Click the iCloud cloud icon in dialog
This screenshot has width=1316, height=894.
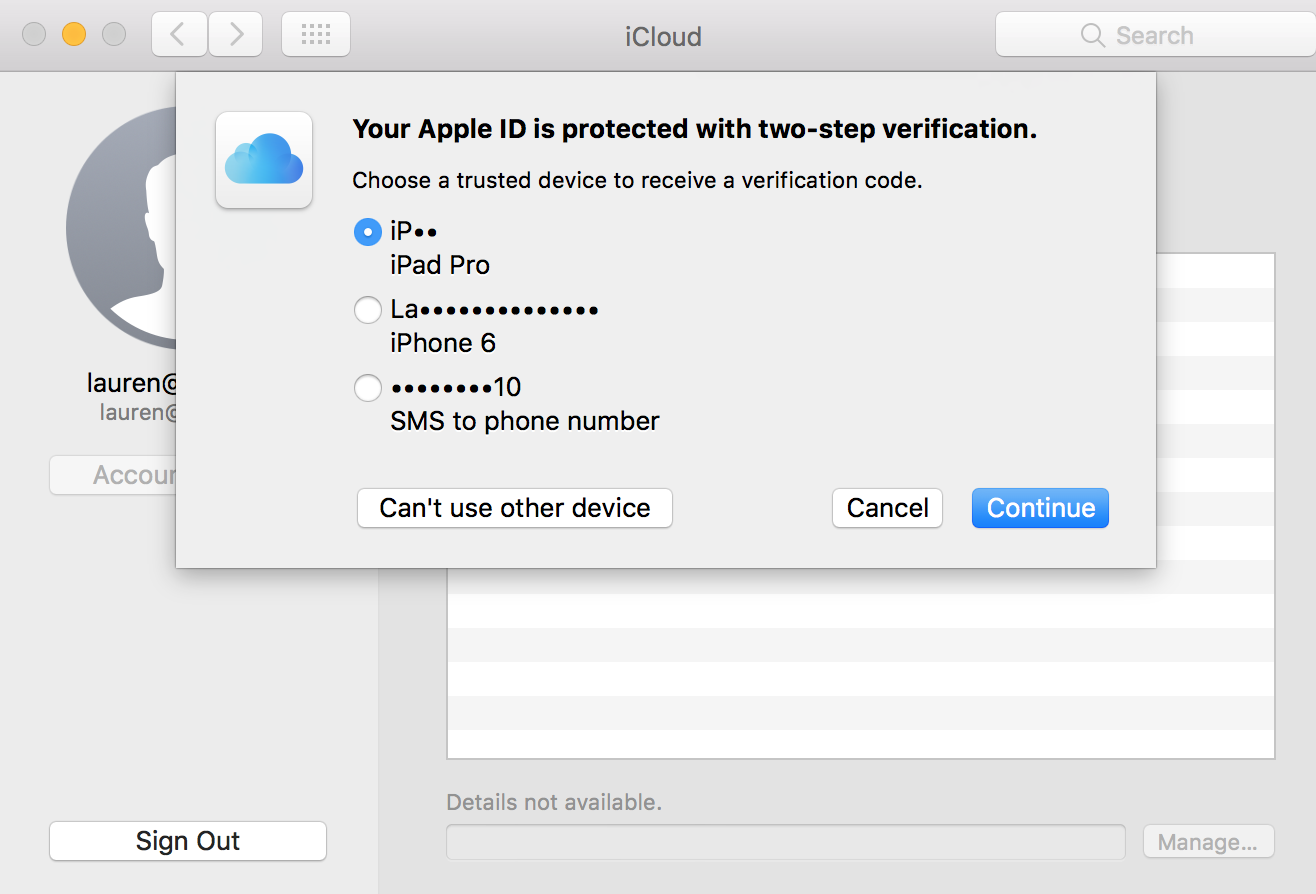(x=264, y=160)
